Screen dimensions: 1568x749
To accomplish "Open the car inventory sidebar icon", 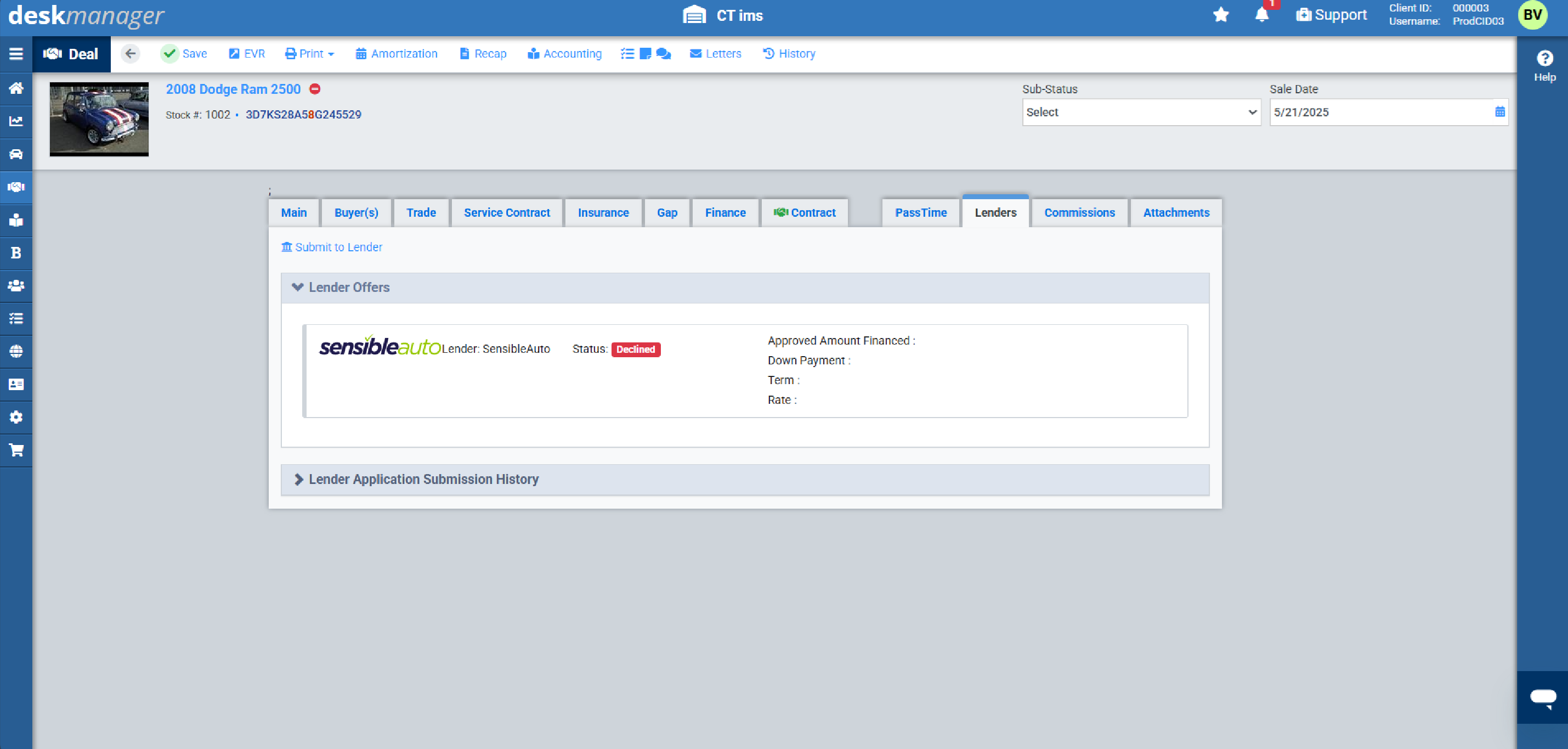I will pyautogui.click(x=16, y=154).
